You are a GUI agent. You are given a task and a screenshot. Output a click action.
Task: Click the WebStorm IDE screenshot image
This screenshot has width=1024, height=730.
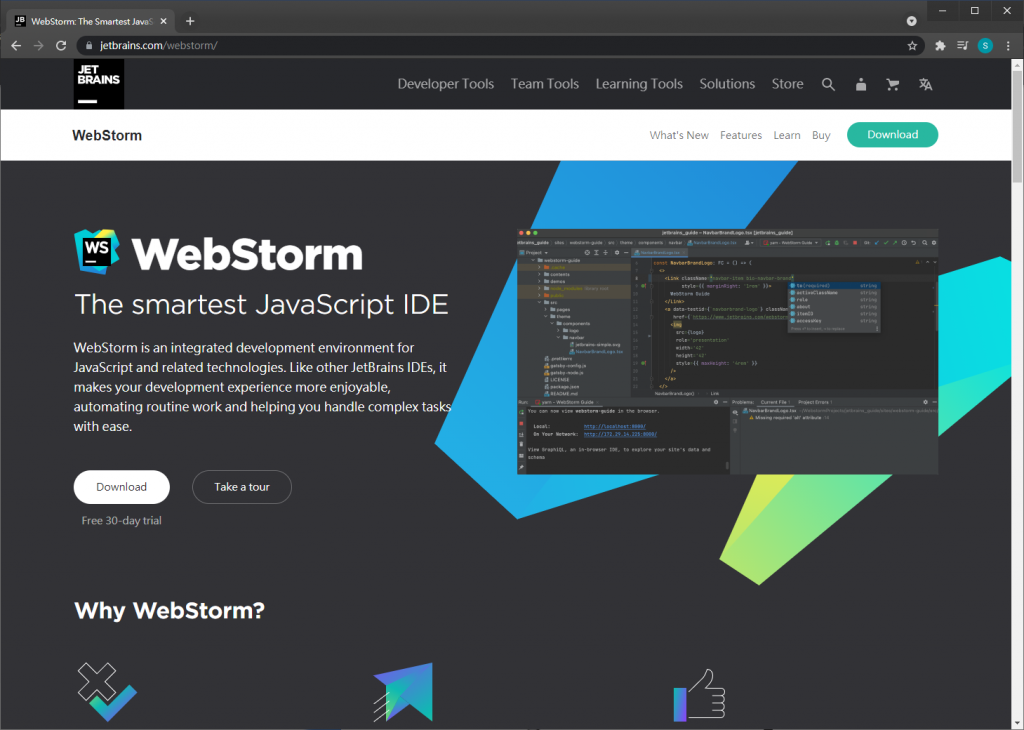coord(728,352)
